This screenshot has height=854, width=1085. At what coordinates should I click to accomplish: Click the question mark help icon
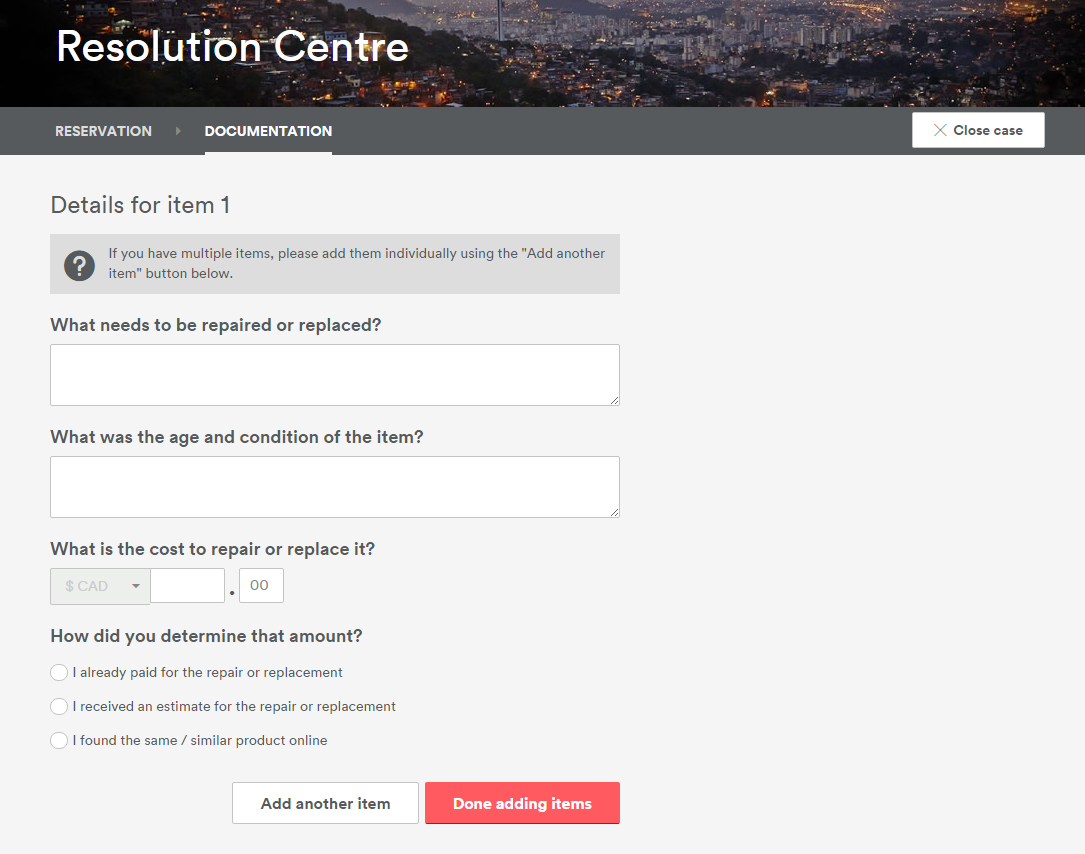click(79, 265)
